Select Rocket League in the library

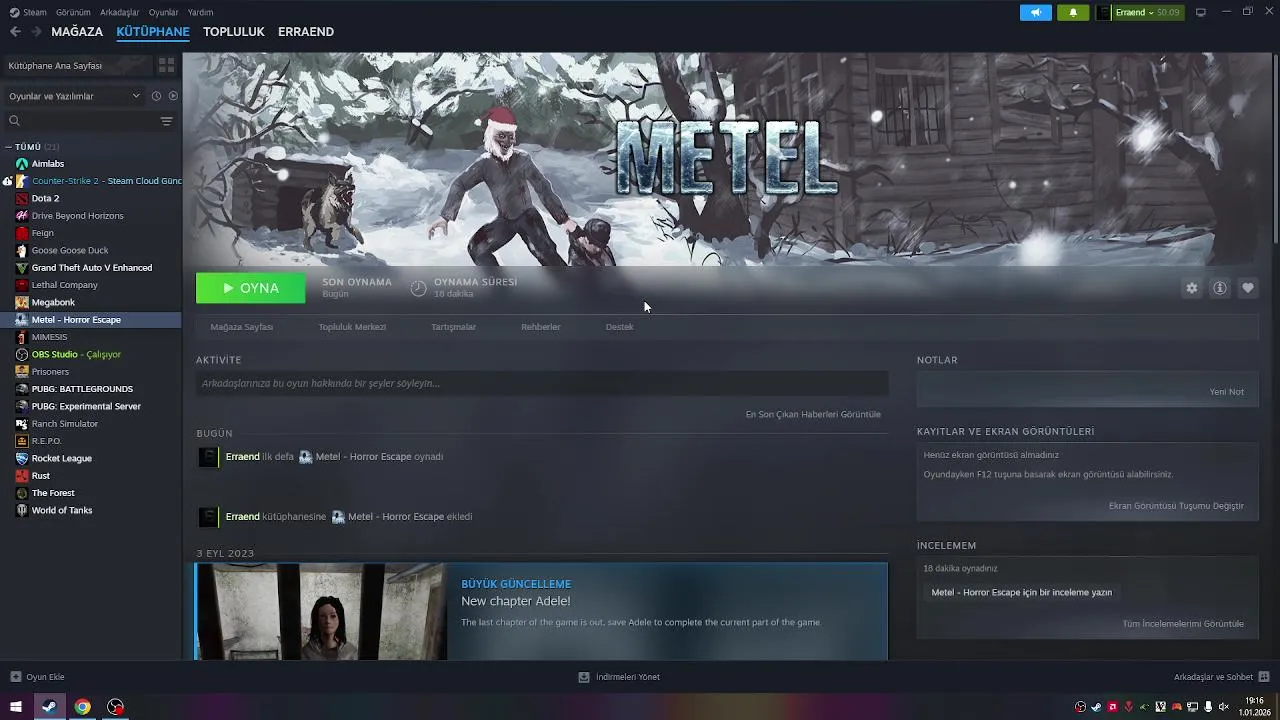point(61,458)
